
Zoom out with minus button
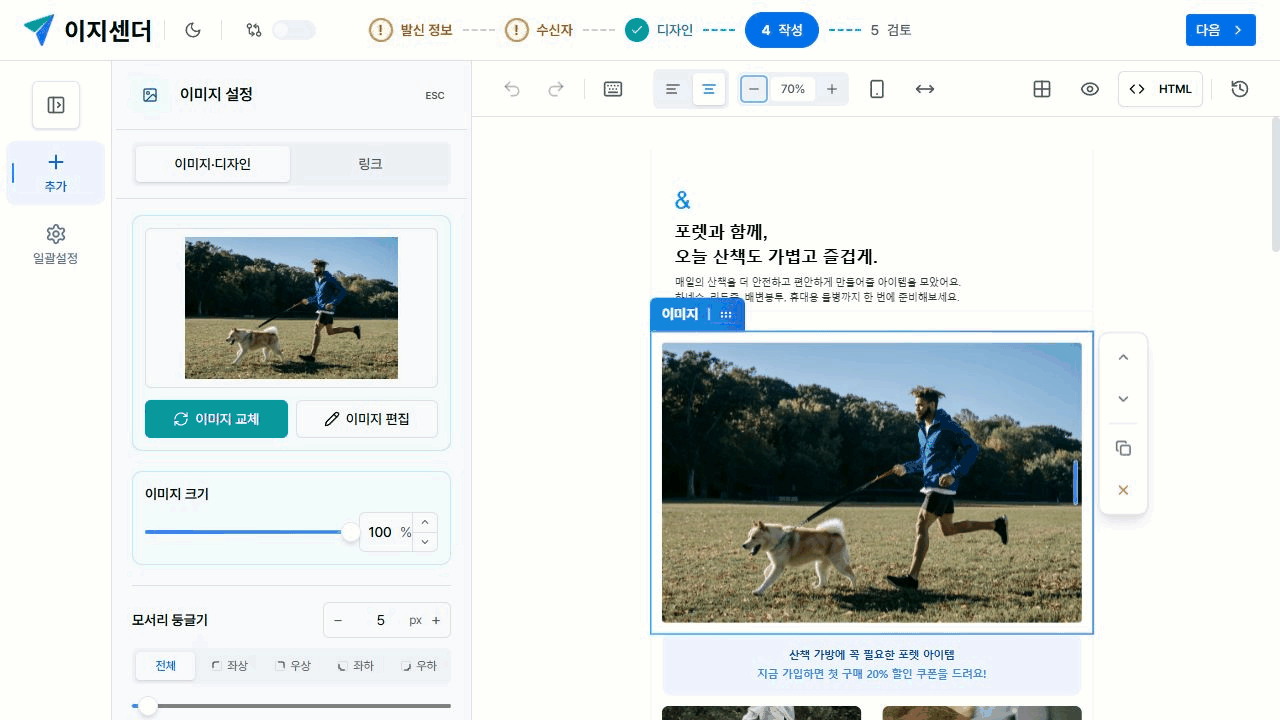[x=754, y=89]
